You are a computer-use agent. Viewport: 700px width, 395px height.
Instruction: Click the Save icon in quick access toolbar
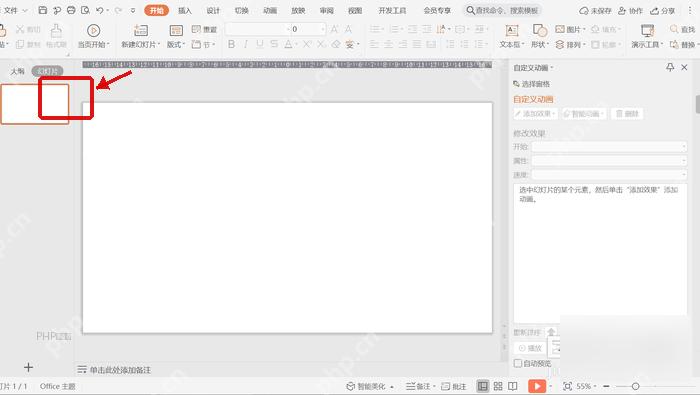[x=42, y=10]
